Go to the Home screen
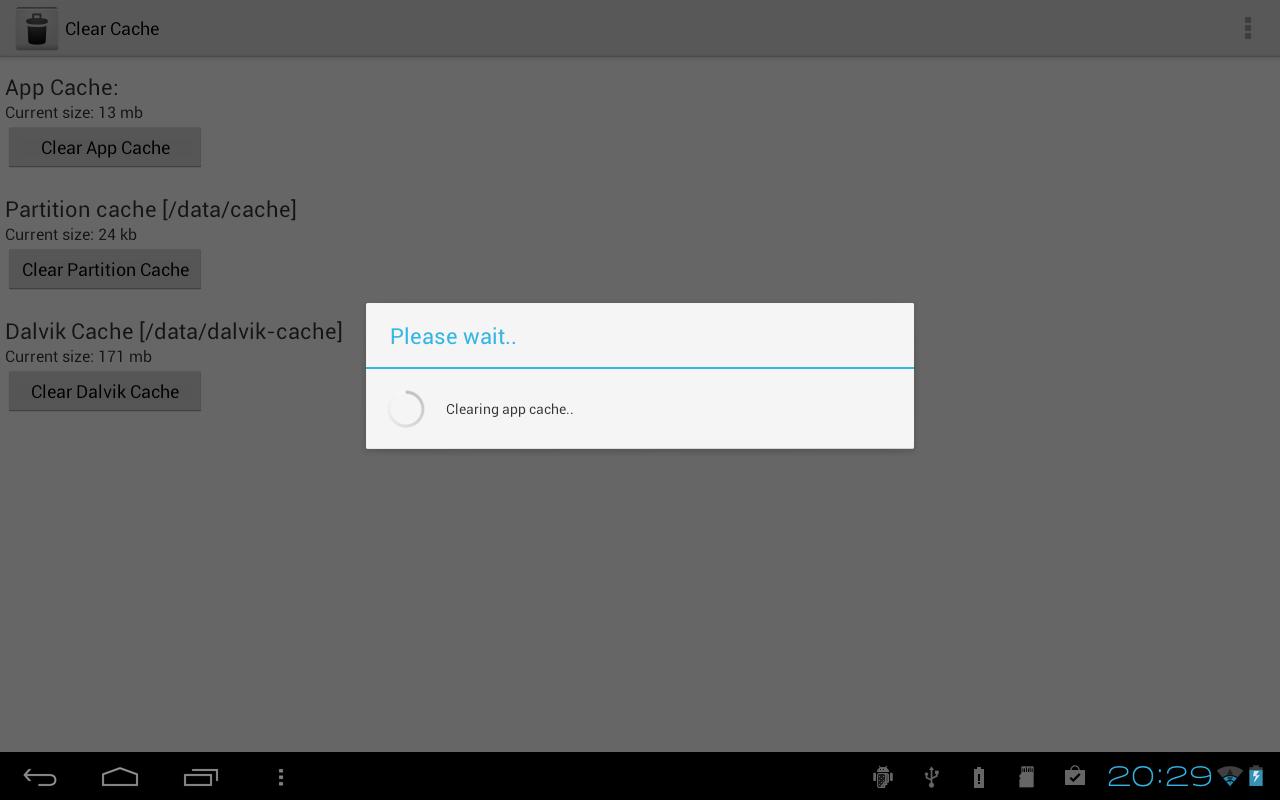The width and height of the screenshot is (1280, 800). click(x=120, y=777)
